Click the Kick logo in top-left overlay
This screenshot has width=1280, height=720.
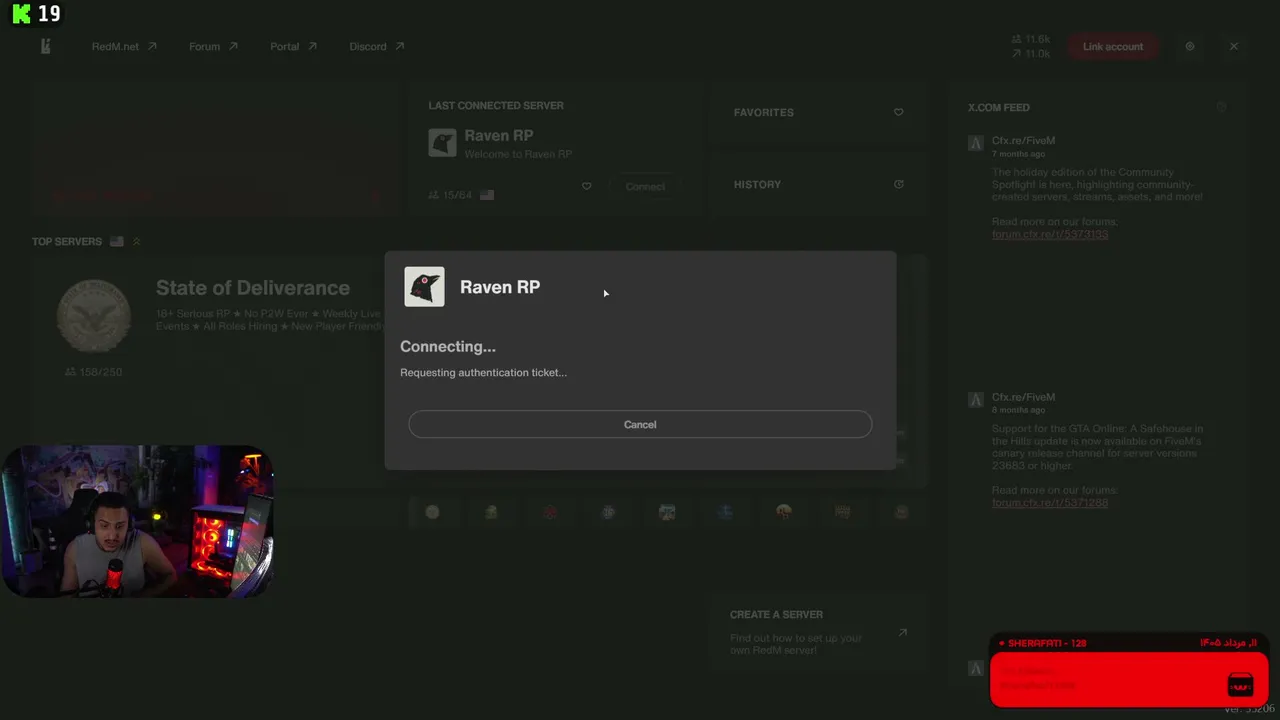(21, 14)
